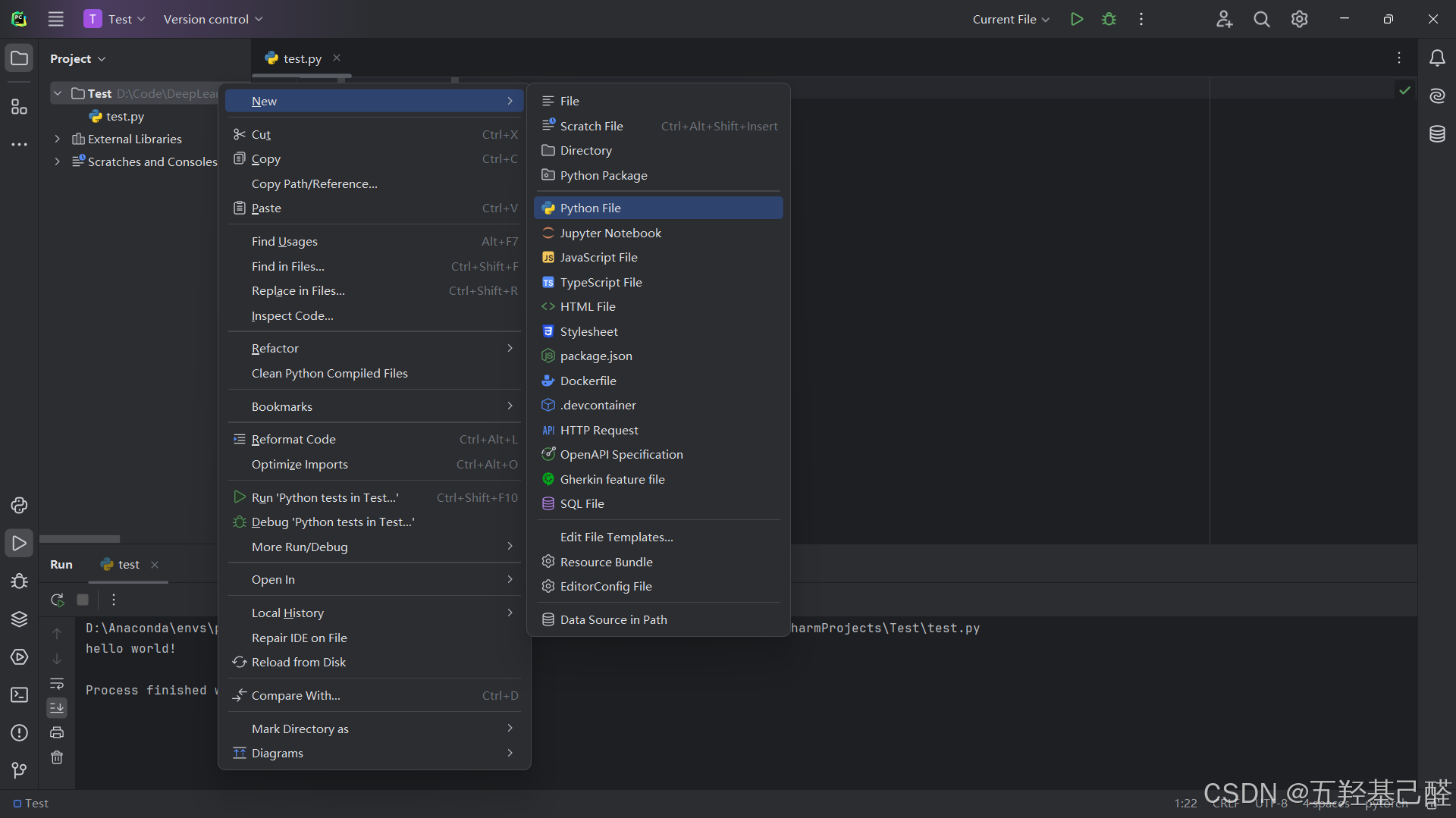Click the Stop square icon in Run panel
1456x818 pixels.
83,600
